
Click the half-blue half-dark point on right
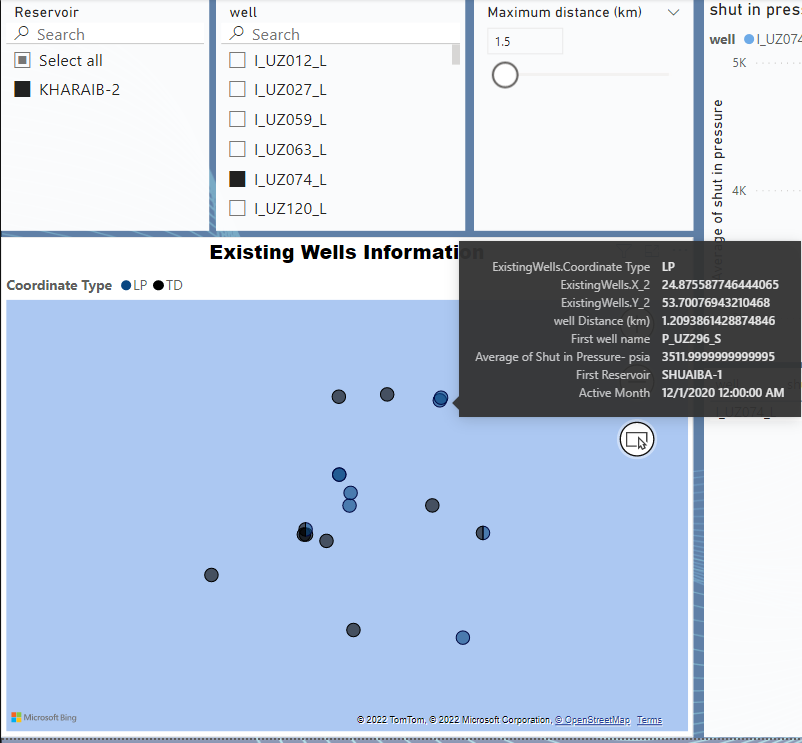483,533
